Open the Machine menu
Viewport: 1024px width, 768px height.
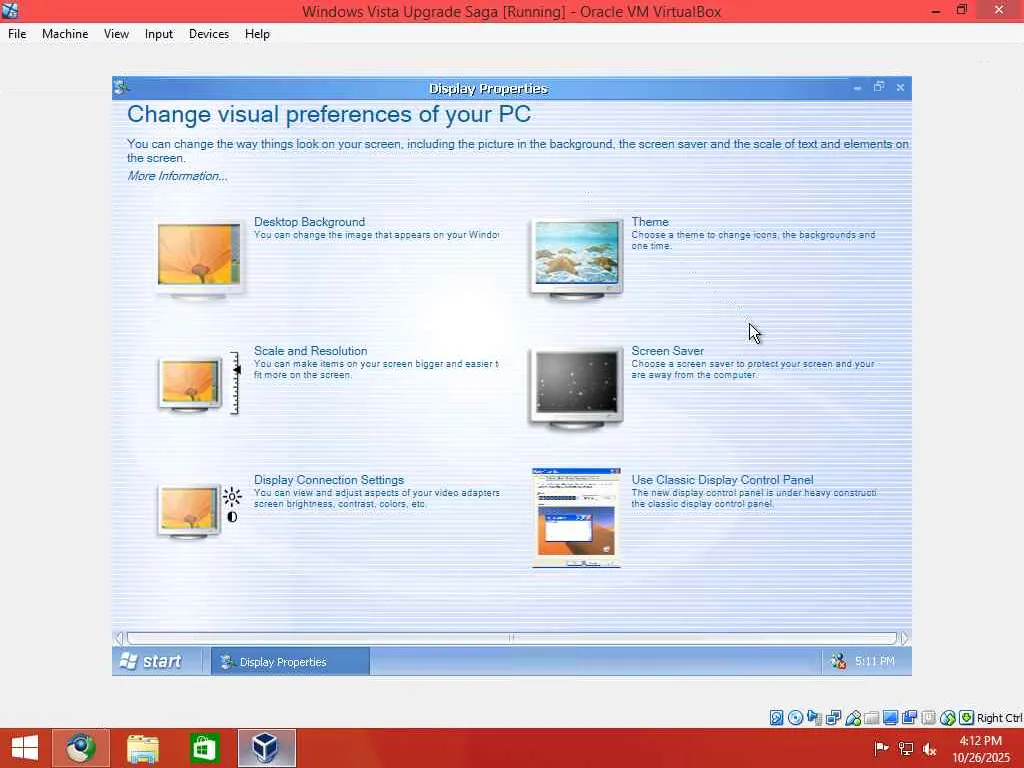(65, 34)
